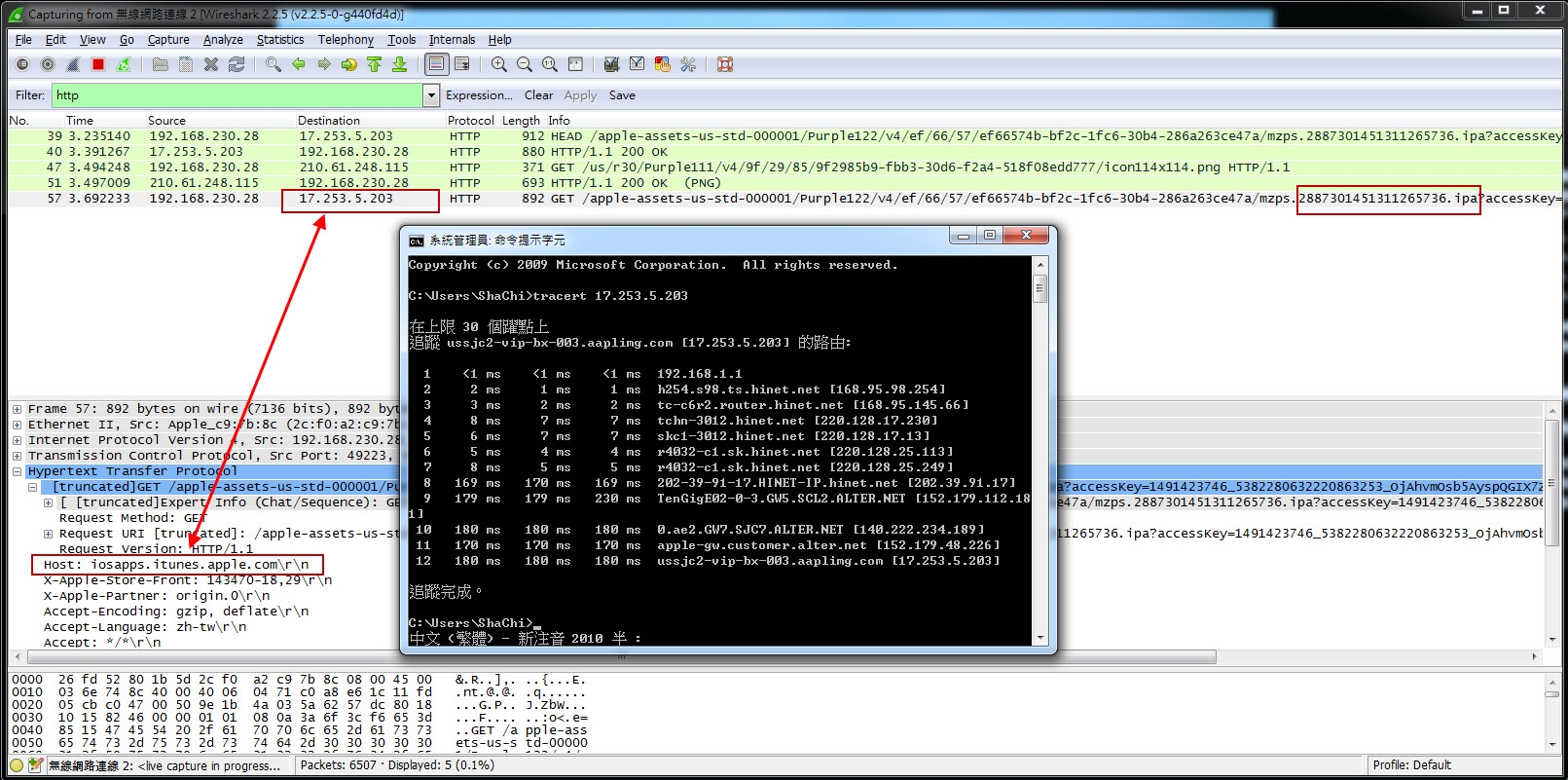Select hex row 0040 in the bytes pane
This screenshot has height=780, width=1568.
pos(298,730)
